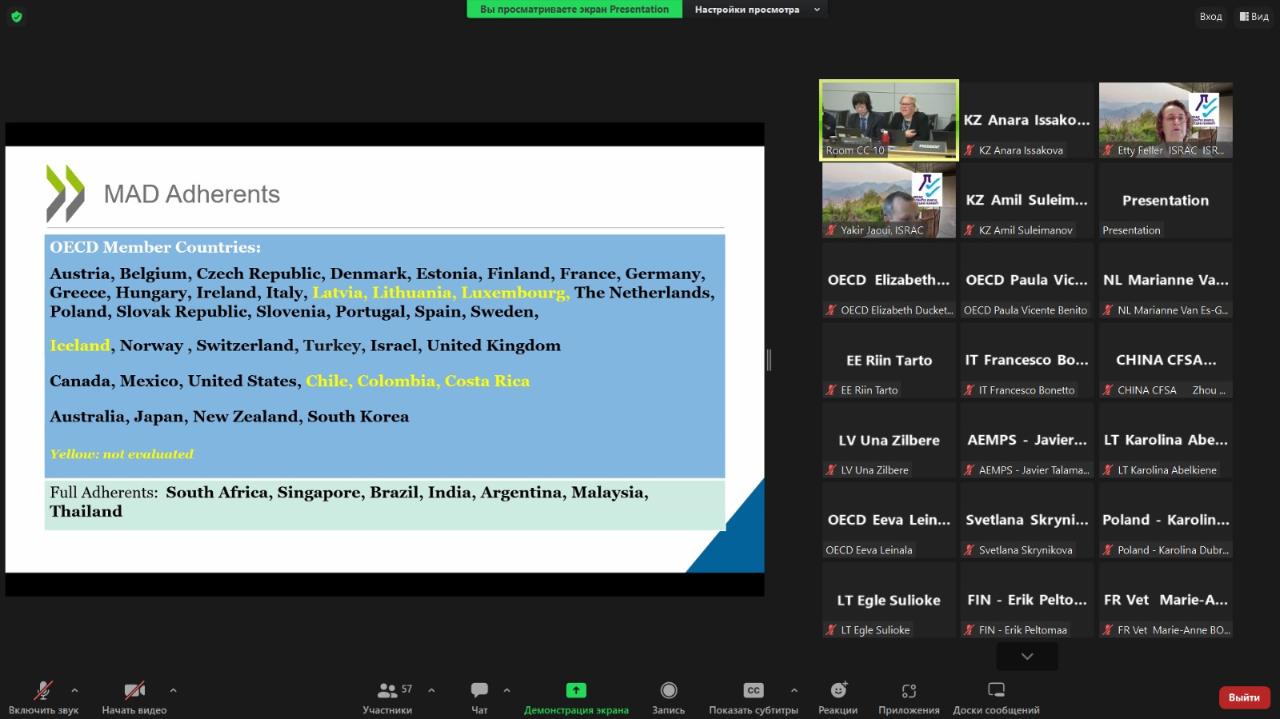Viewport: 1280px width, 719px height.
Task: Select the Yakir Jaoui ISRAC video tile
Action: point(889,200)
